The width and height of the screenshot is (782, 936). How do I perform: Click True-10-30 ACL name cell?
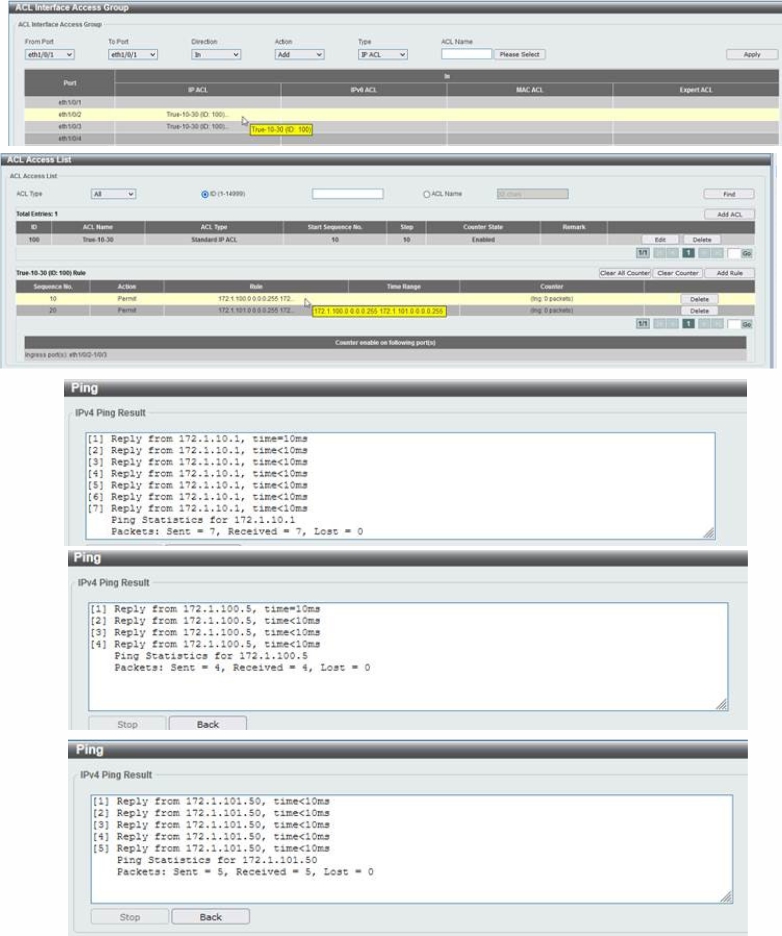pos(98,239)
